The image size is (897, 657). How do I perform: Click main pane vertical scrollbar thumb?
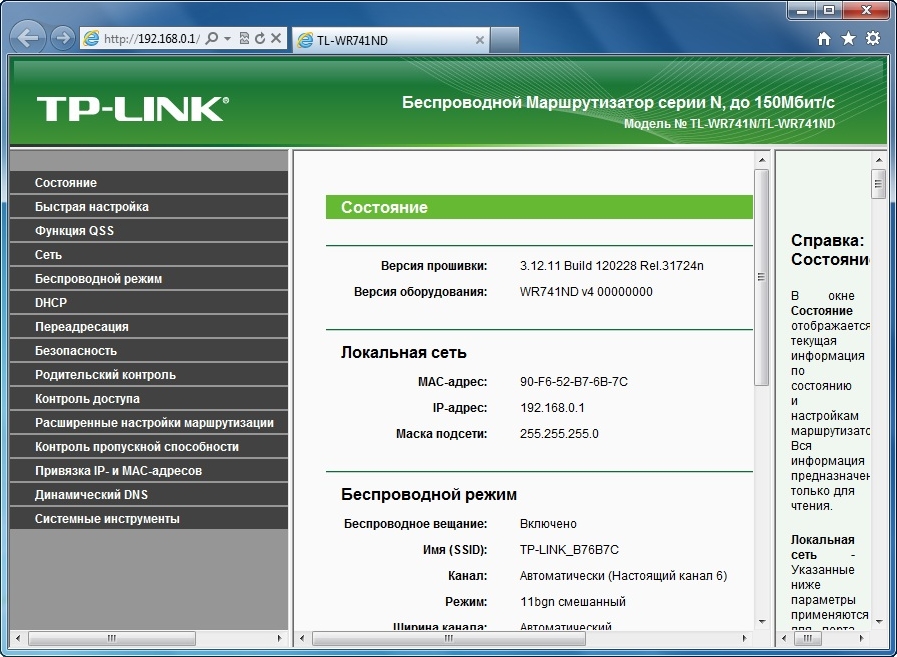click(x=761, y=277)
